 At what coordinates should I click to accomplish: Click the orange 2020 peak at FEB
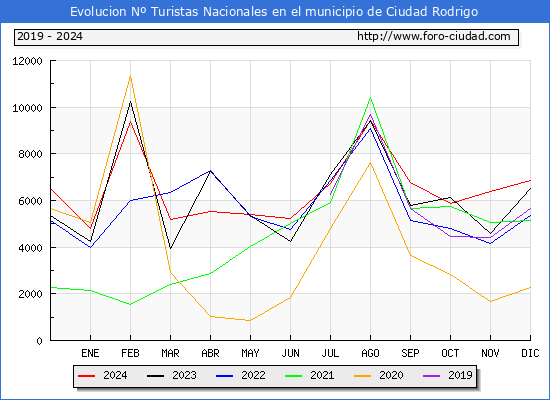coord(130,75)
